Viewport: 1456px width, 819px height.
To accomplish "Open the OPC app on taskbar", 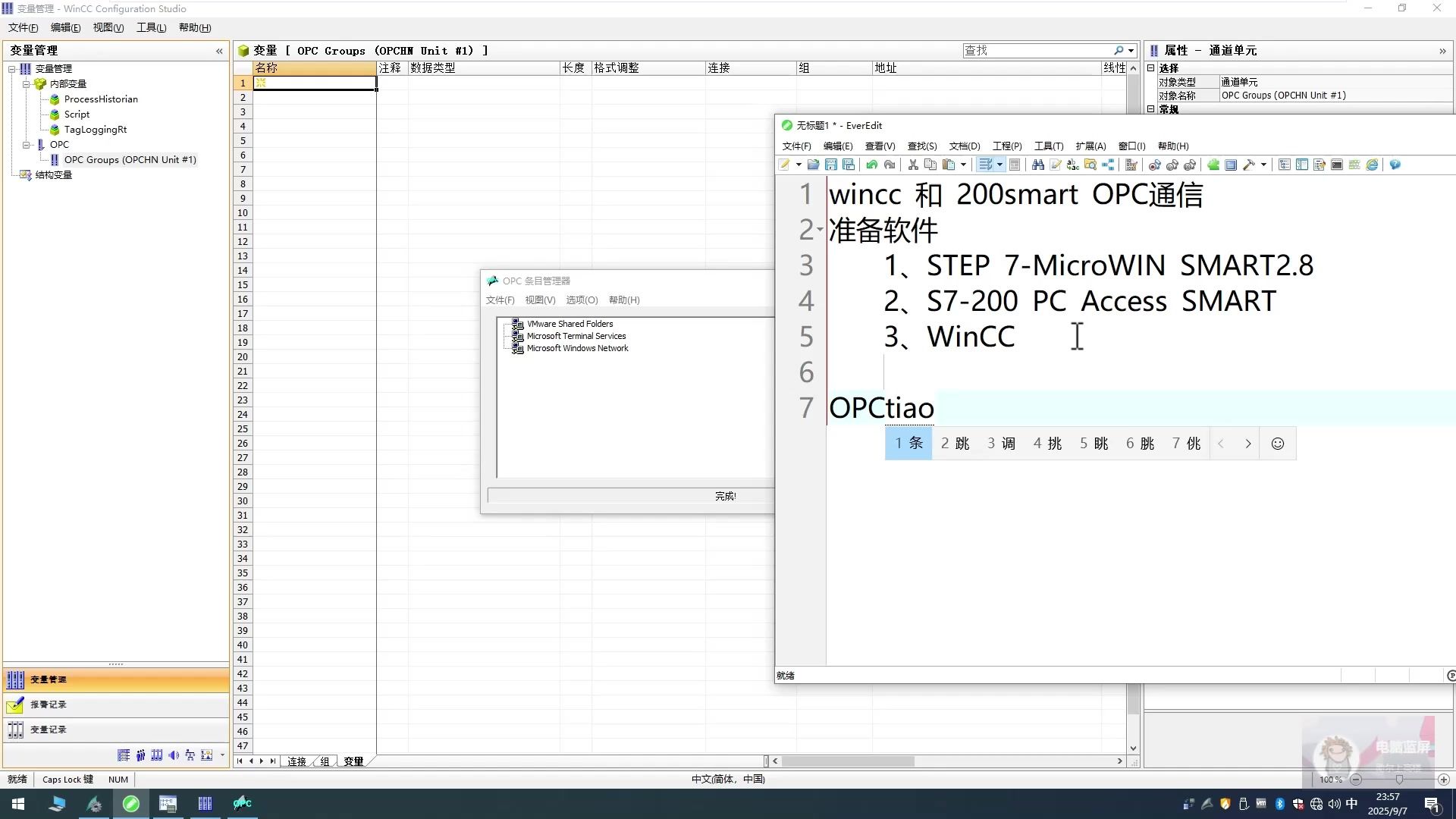I will pyautogui.click(x=242, y=804).
